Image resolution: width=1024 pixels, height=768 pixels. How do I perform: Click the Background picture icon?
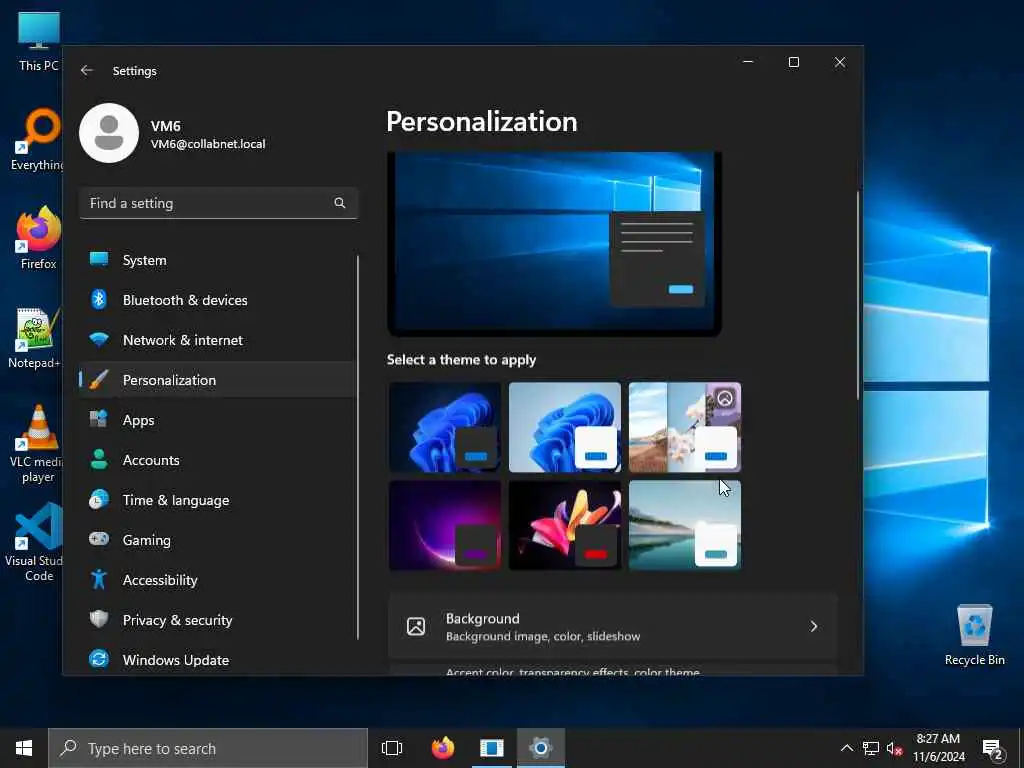point(416,626)
